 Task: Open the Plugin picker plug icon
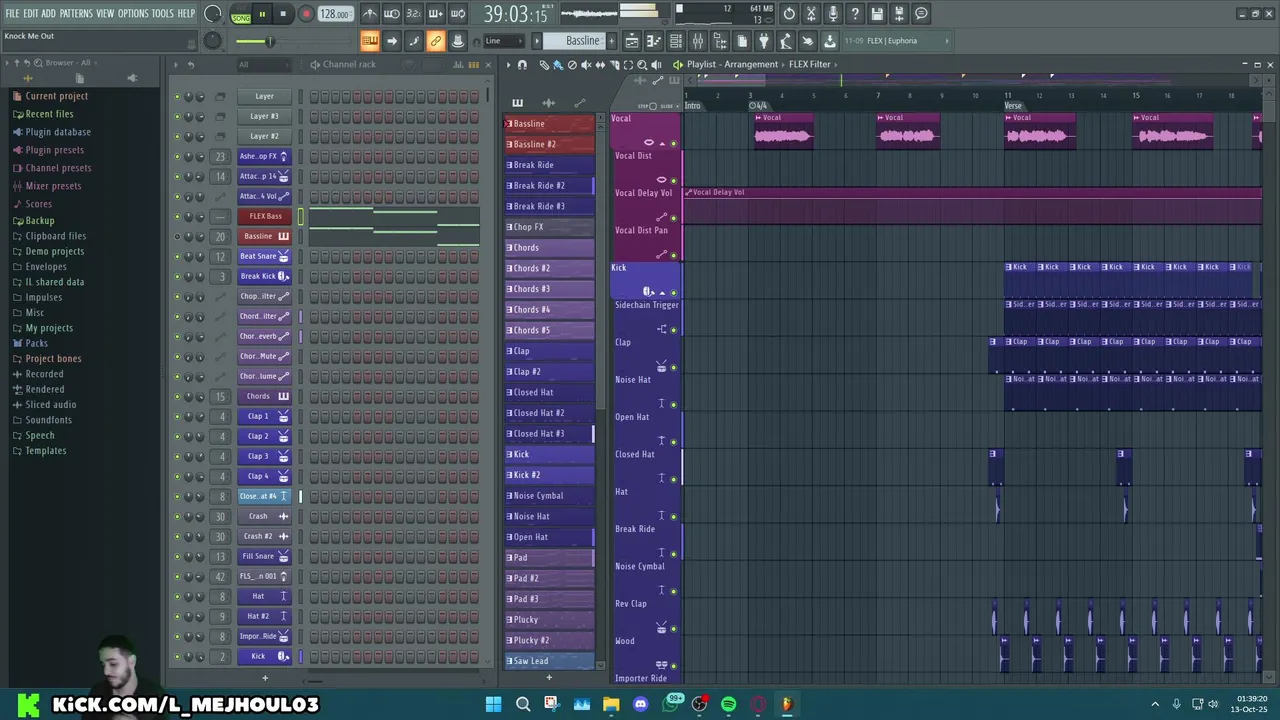pyautogui.click(x=762, y=41)
